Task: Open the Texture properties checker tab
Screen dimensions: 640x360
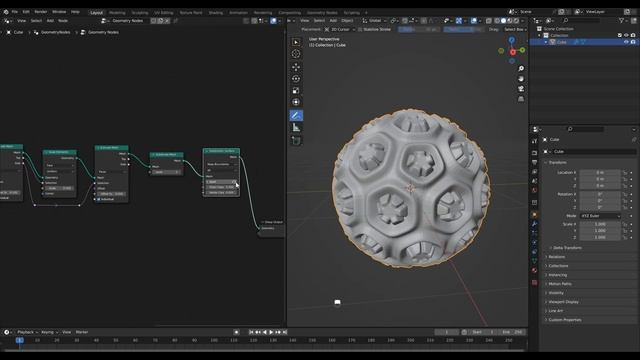Action: (534, 282)
